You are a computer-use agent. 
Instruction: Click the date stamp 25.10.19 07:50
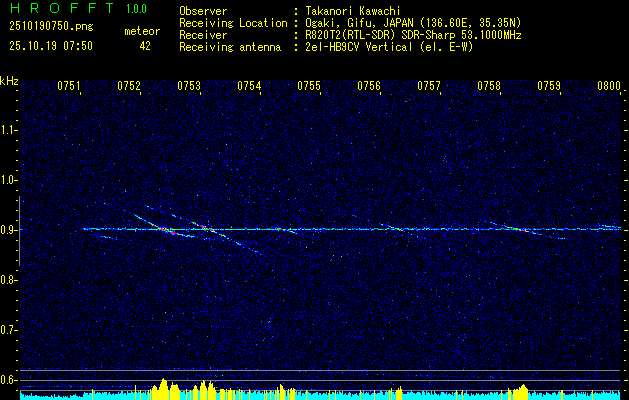[x=51, y=46]
